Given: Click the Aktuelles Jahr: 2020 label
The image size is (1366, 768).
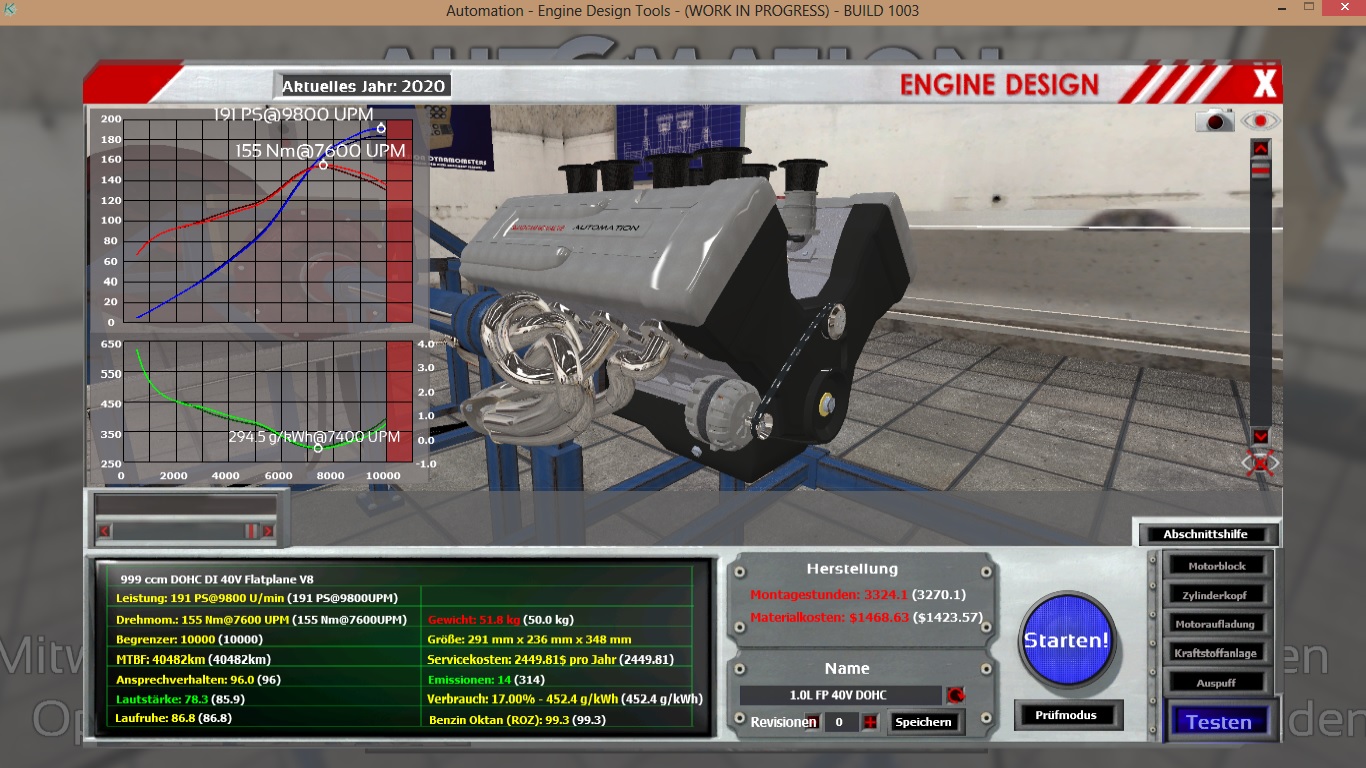Looking at the screenshot, I should [363, 86].
